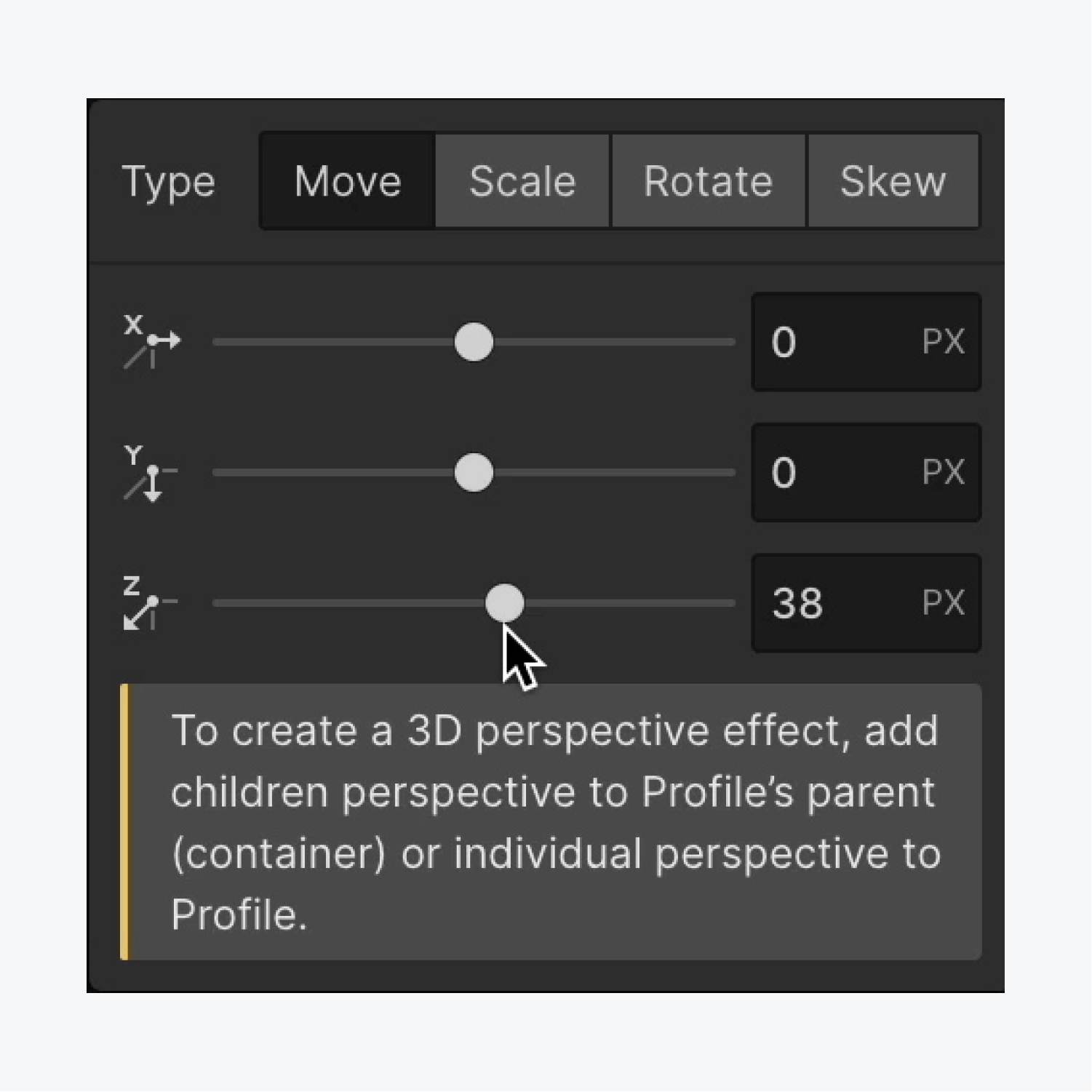Image resolution: width=1092 pixels, height=1092 pixels.
Task: Click the Type label
Action: coord(169,182)
